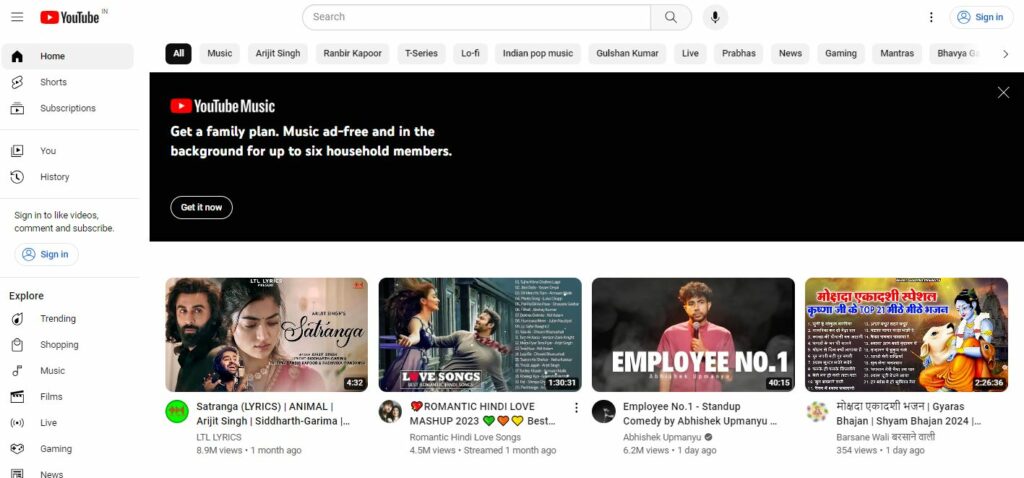Click LTL LYRICS channel avatar
The image size is (1024, 478).
click(176, 411)
